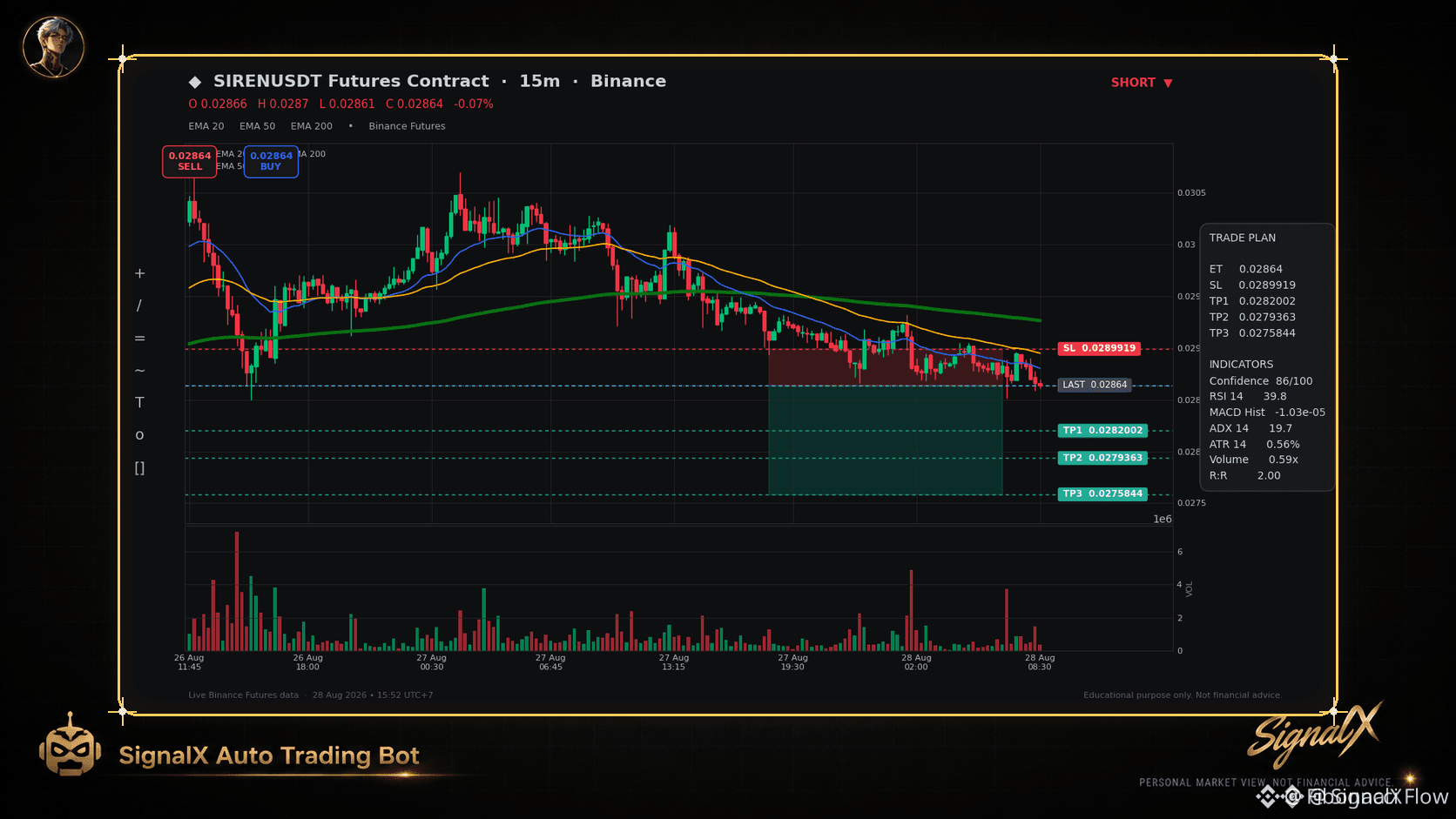This screenshot has width=1456, height=819.
Task: Click the MACD Hist -1.03e-05 row
Action: [1267, 412]
